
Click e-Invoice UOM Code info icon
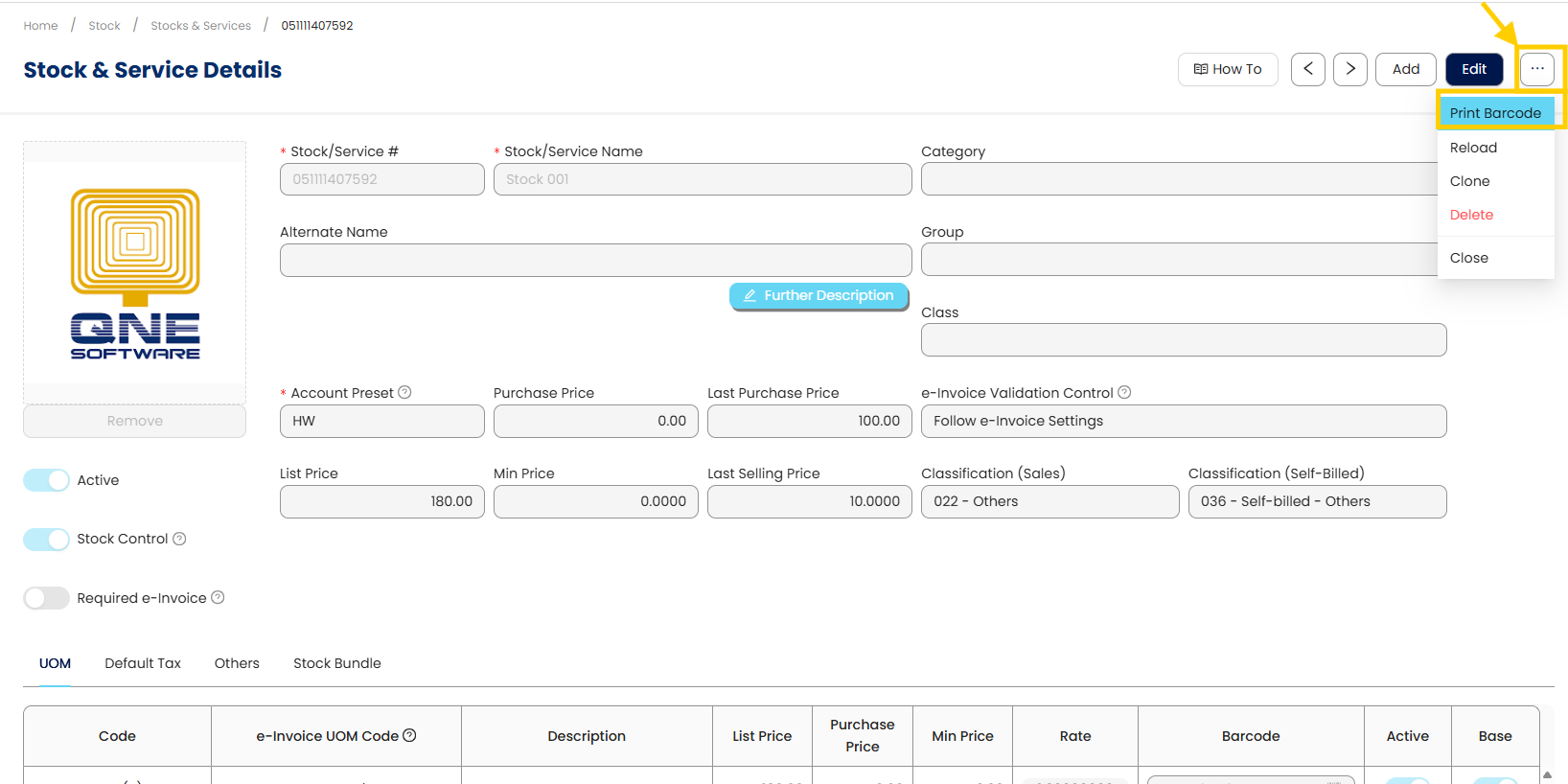click(409, 735)
